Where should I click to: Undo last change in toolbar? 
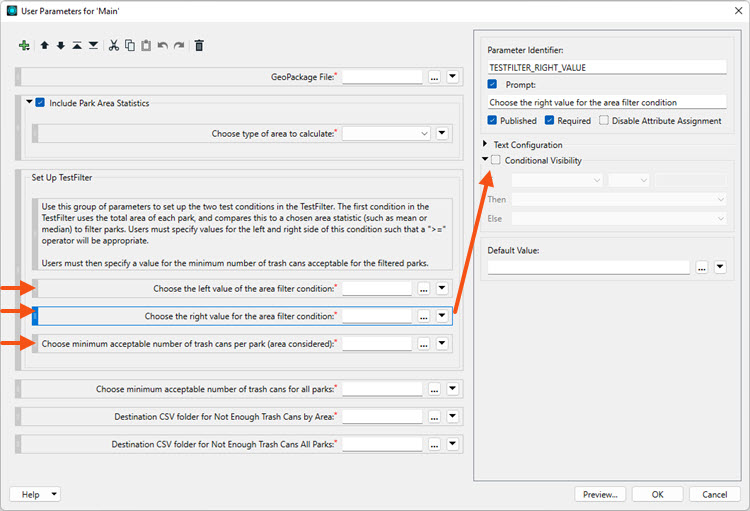(163, 45)
